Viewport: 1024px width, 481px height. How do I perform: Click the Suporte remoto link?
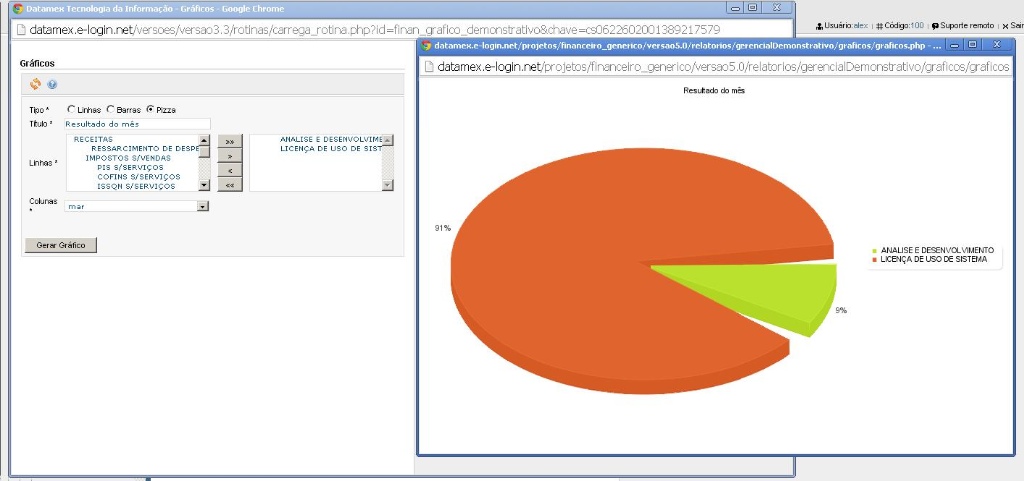[x=963, y=25]
